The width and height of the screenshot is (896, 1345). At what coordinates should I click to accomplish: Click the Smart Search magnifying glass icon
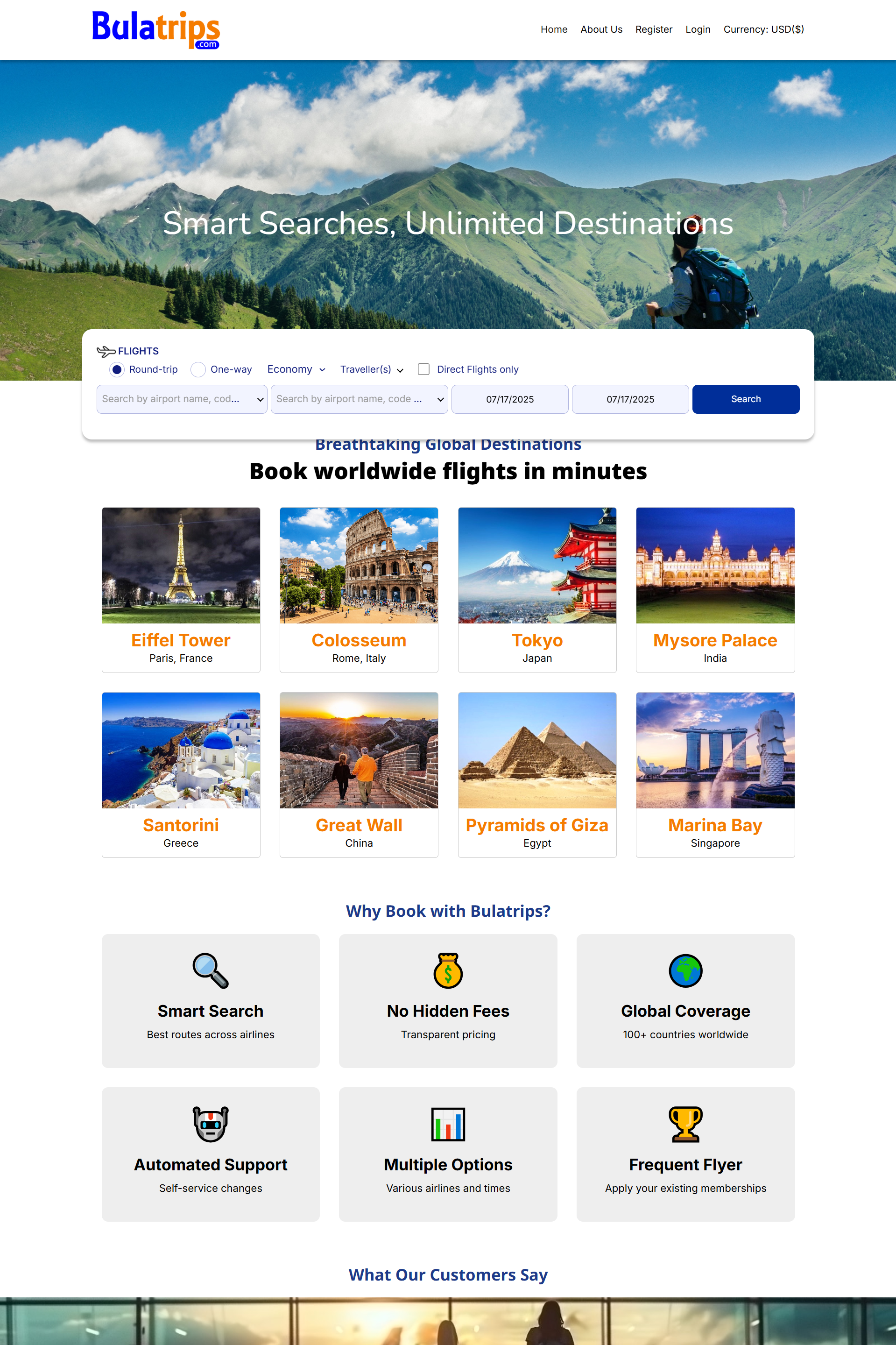(210, 970)
